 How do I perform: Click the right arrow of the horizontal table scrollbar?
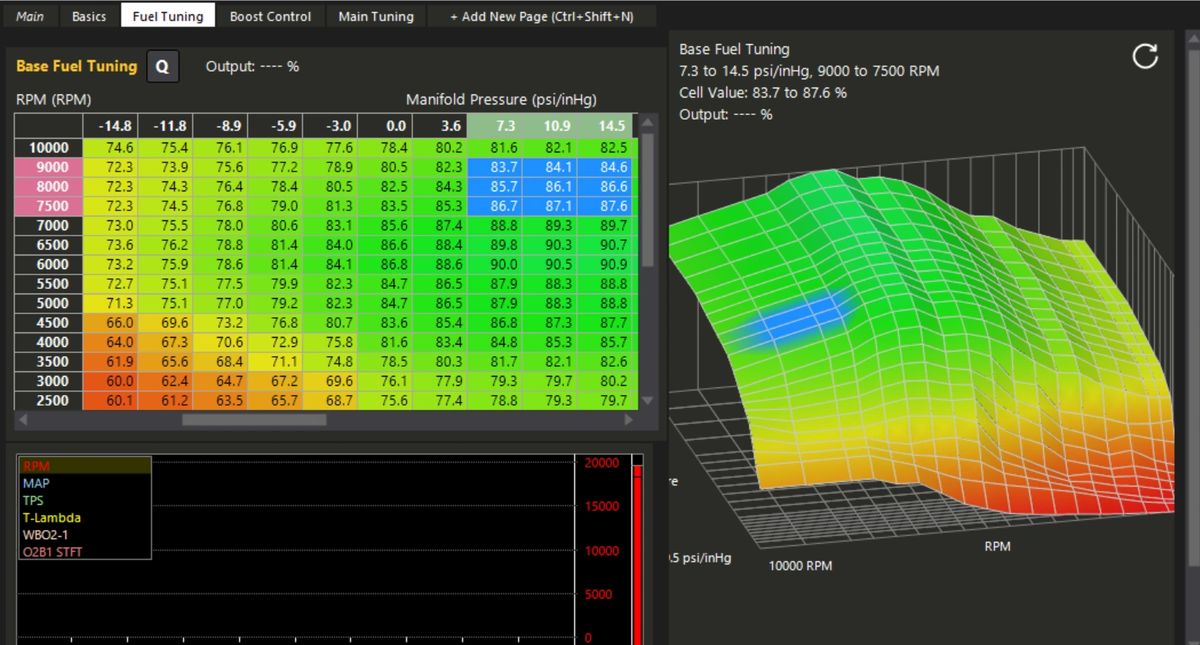[629, 422]
